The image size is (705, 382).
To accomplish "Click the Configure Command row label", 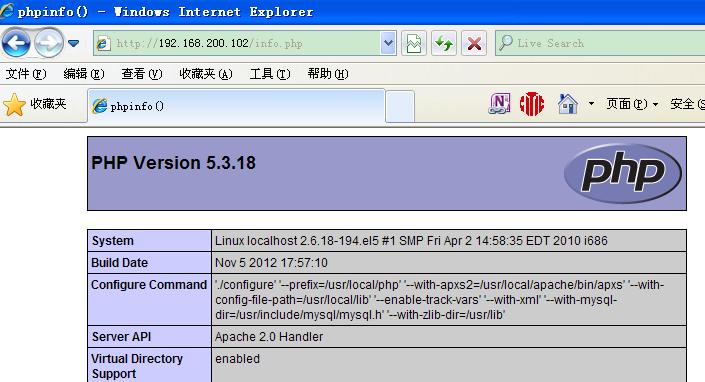I will click(149, 285).
